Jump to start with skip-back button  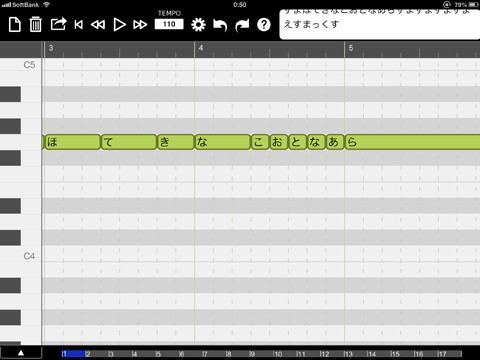[79, 25]
